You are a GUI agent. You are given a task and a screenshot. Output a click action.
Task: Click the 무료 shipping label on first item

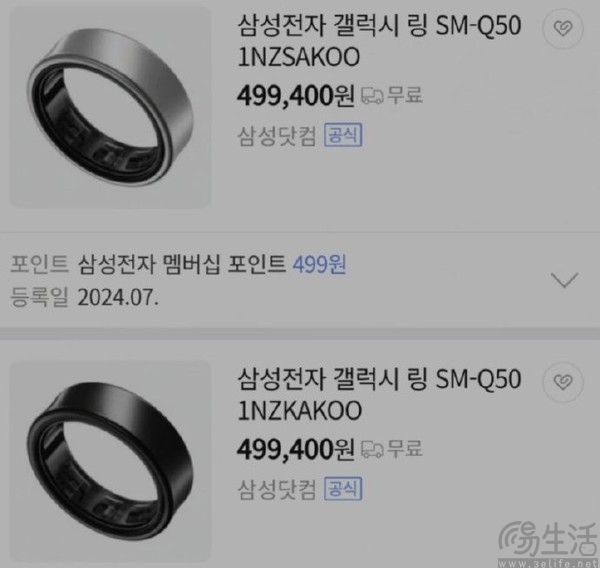405,95
